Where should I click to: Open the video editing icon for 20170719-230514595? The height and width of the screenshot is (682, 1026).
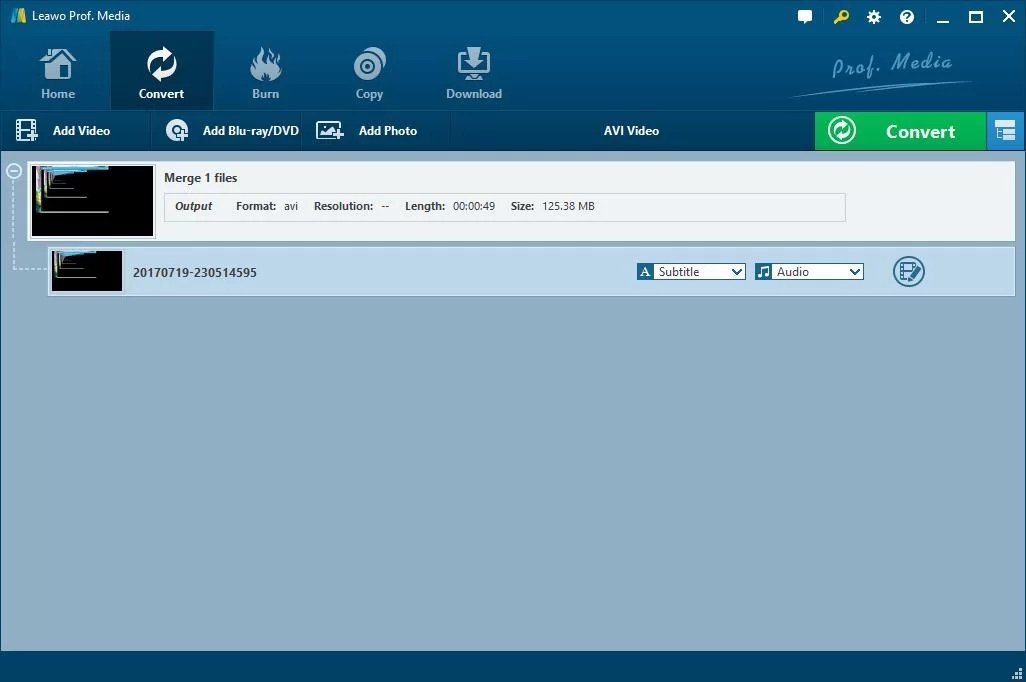point(908,271)
